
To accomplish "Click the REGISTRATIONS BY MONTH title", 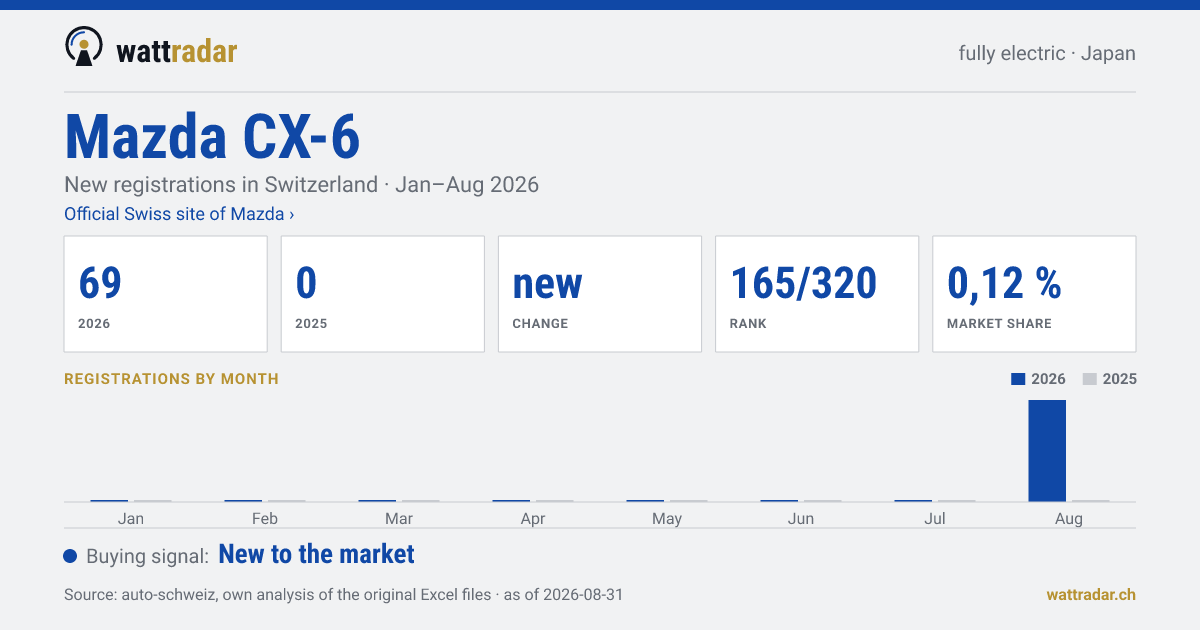I will tap(171, 379).
